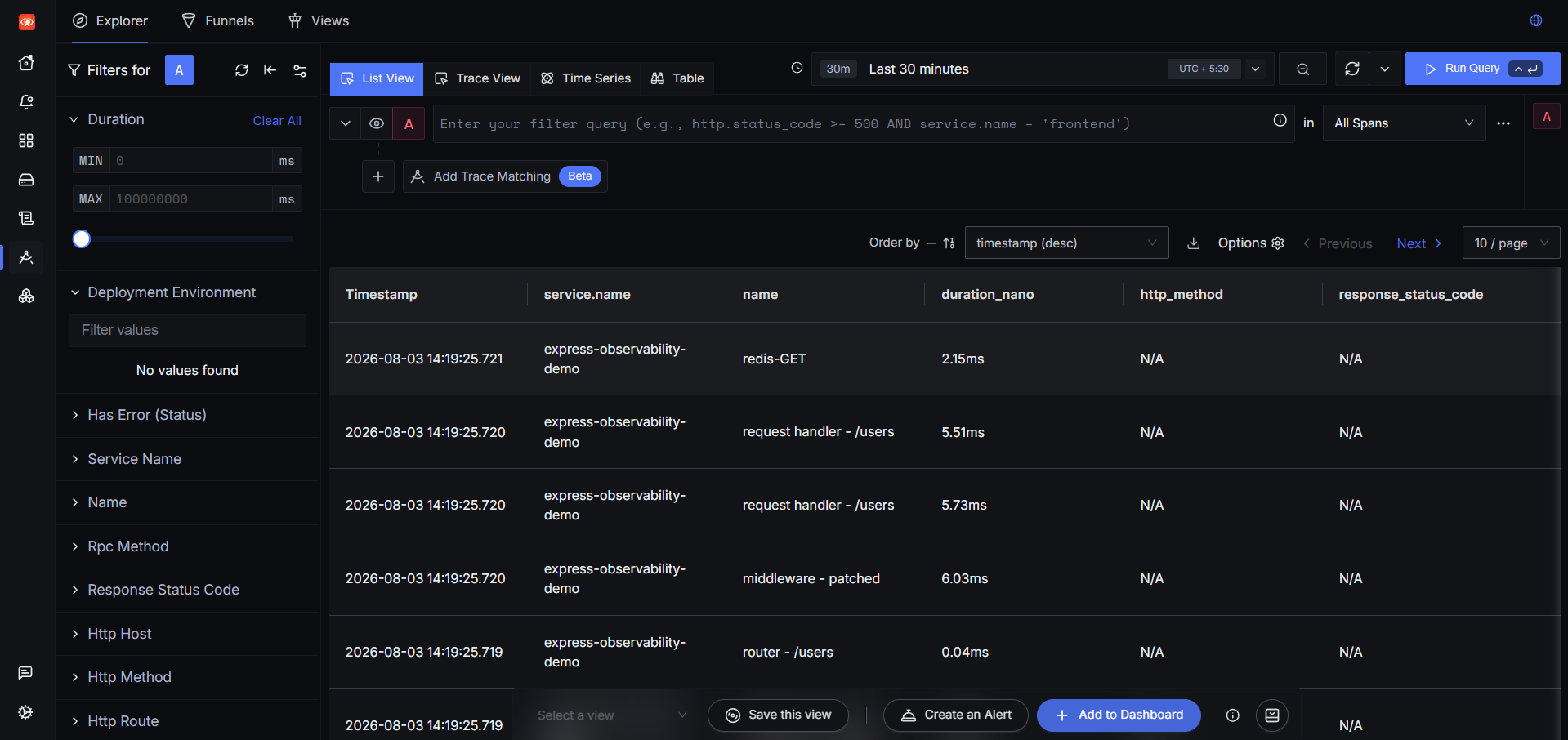Open the refresh interval dropdown arrow
1568x740 pixels.
coord(1384,69)
